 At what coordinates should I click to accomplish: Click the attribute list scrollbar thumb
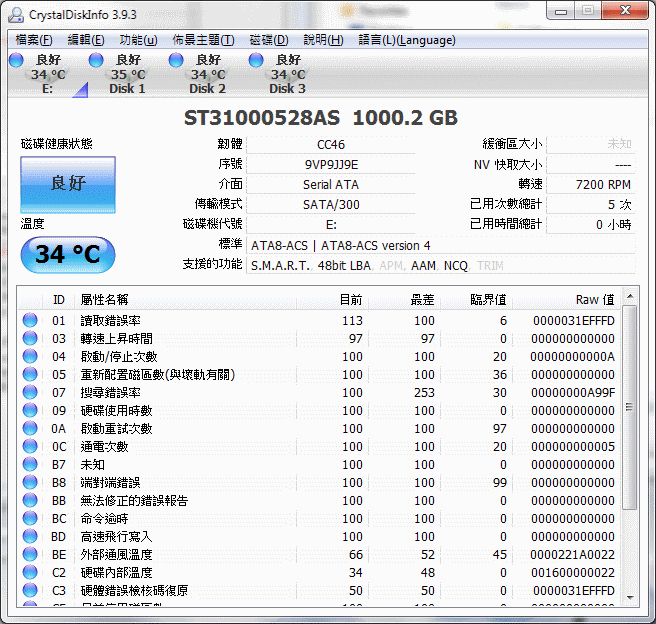[x=630, y=407]
